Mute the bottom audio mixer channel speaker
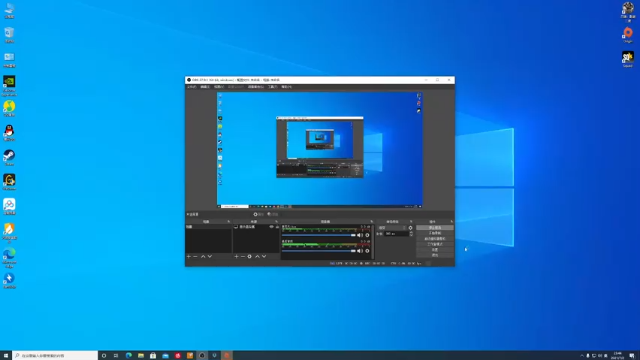This screenshot has width=640, height=360. [x=360, y=251]
